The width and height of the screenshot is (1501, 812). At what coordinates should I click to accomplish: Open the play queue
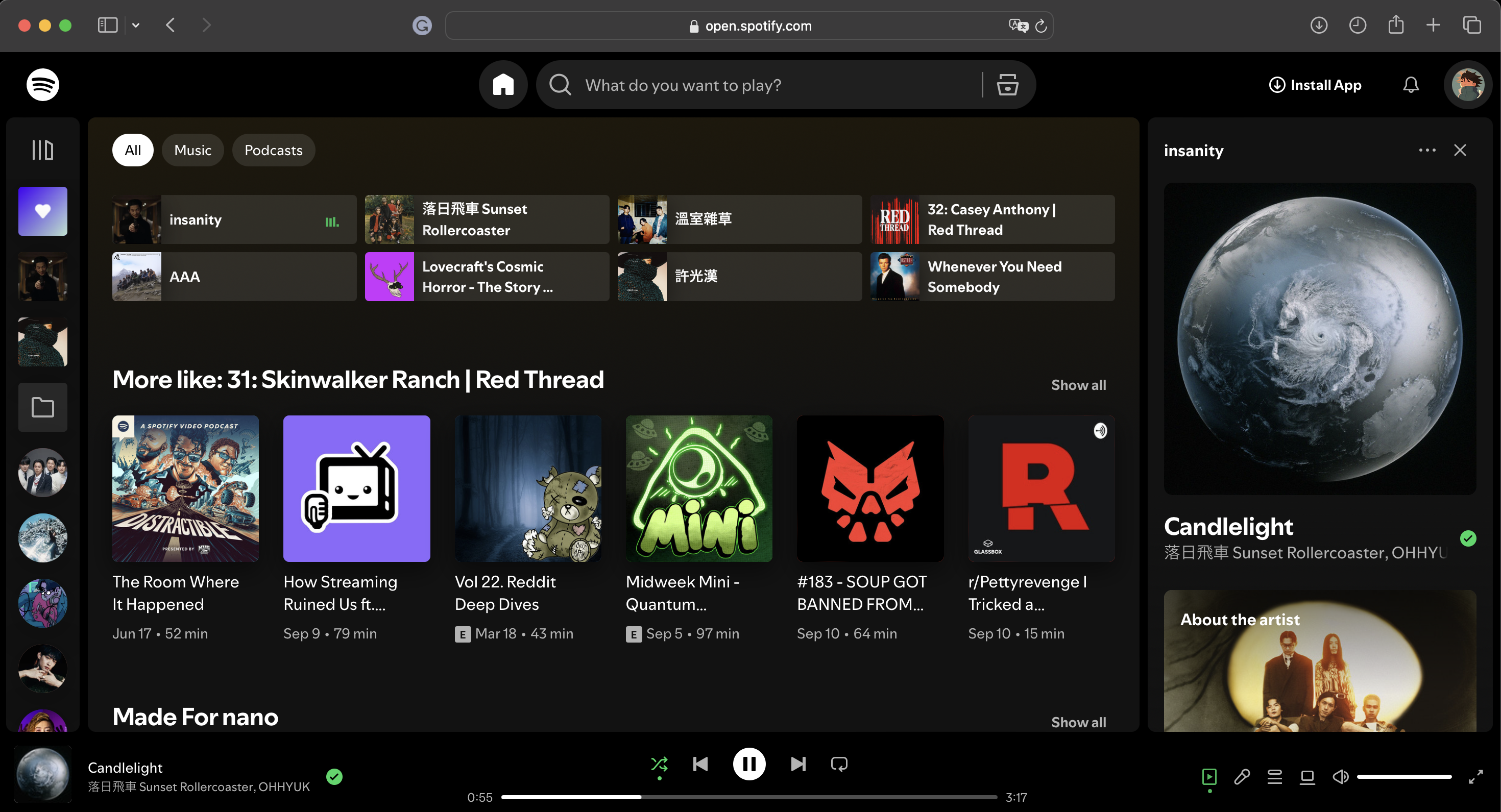(1274, 776)
